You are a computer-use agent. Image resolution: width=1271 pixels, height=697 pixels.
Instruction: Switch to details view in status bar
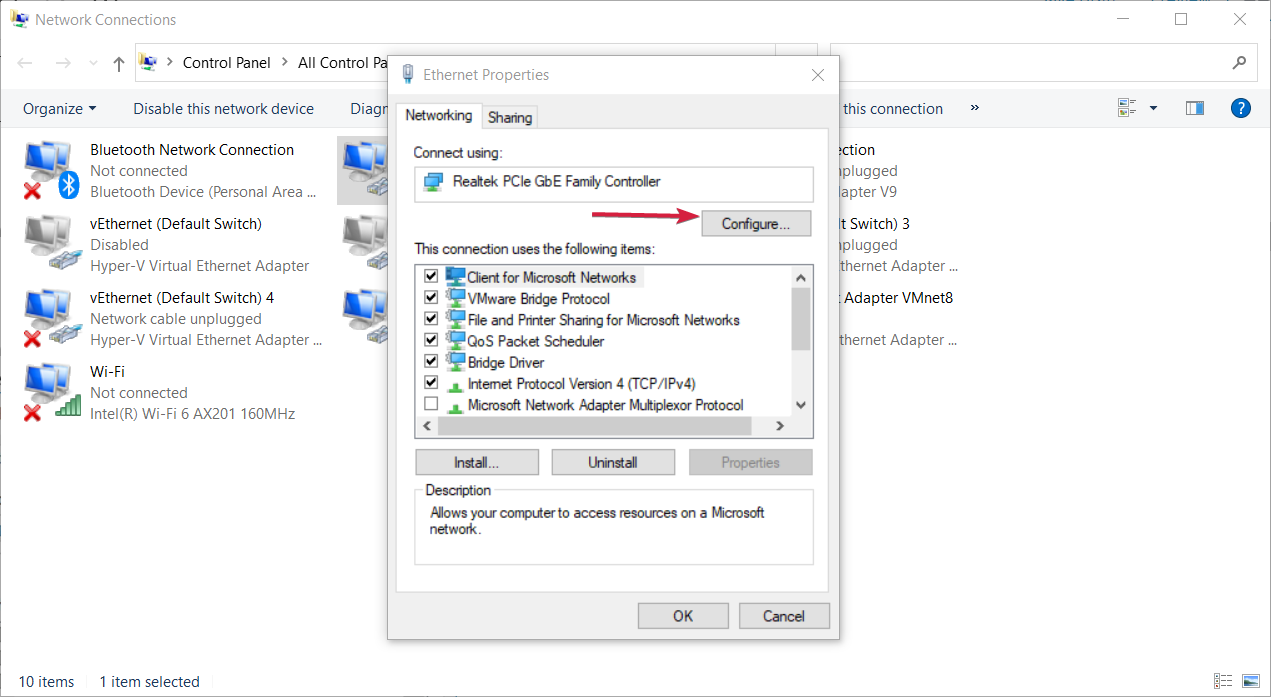point(1223,681)
